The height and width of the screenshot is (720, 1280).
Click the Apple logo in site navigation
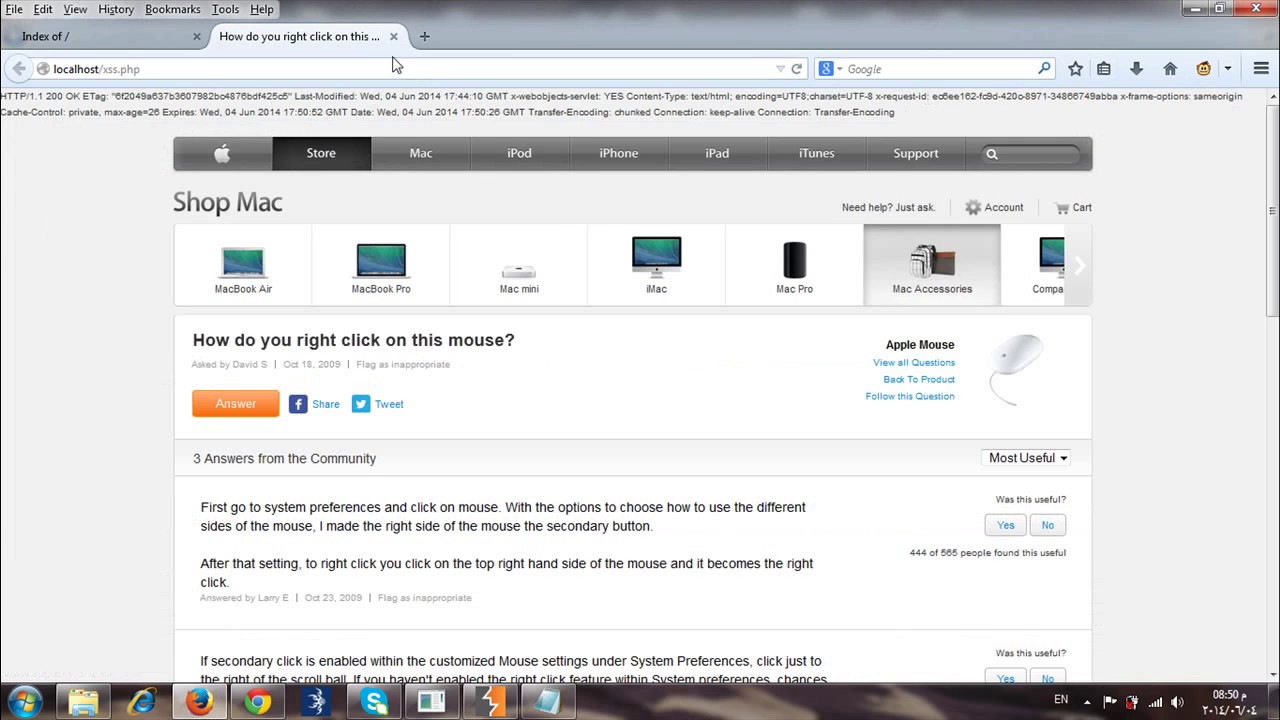click(222, 153)
